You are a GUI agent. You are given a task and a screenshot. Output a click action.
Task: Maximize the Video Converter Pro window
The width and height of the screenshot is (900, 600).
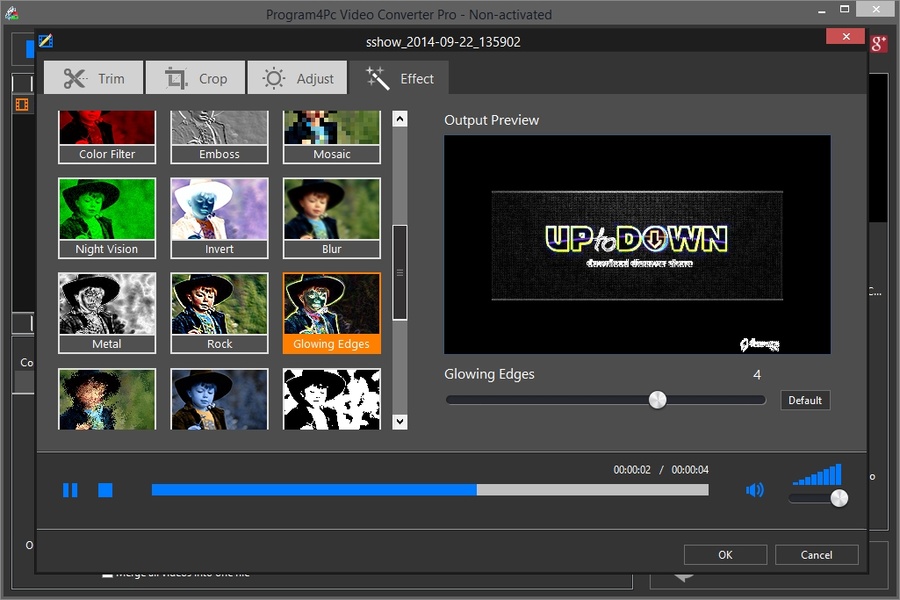click(844, 9)
